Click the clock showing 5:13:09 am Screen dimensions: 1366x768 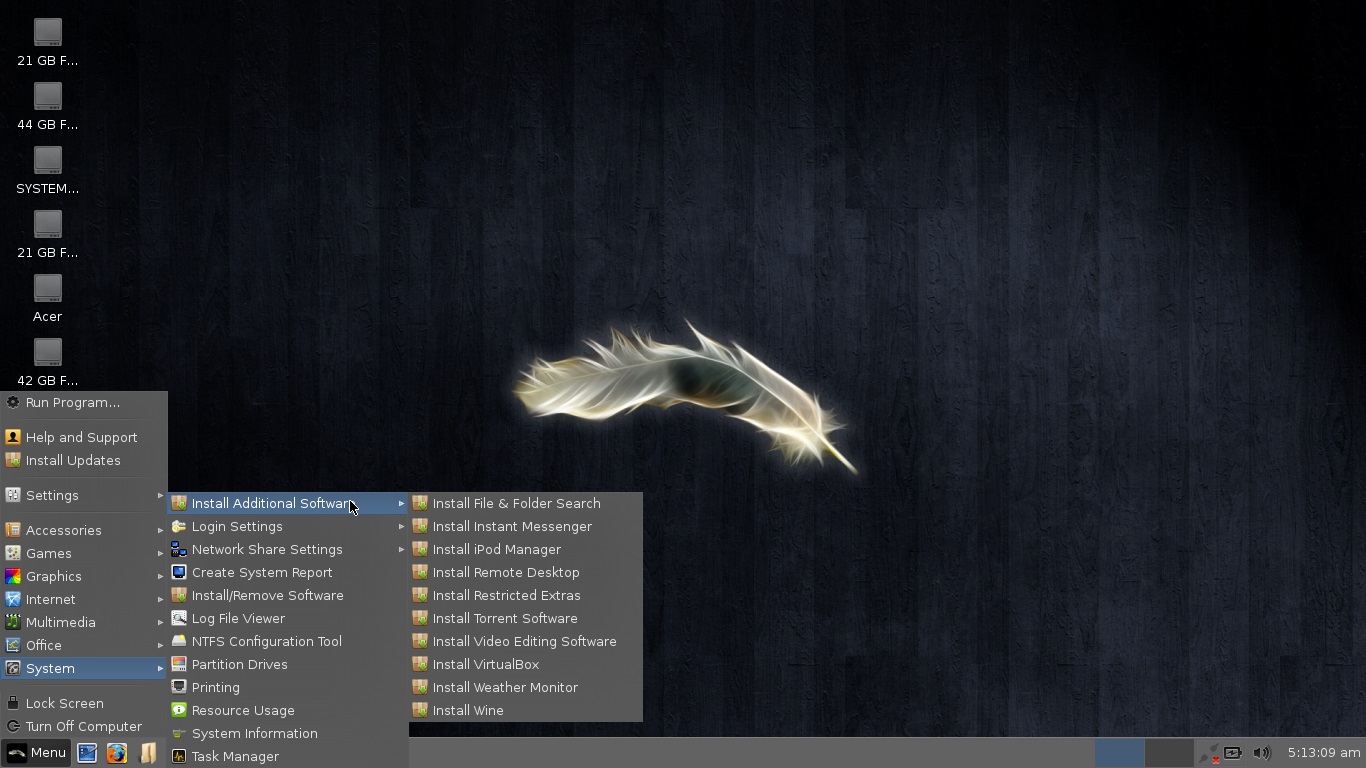[1323, 753]
